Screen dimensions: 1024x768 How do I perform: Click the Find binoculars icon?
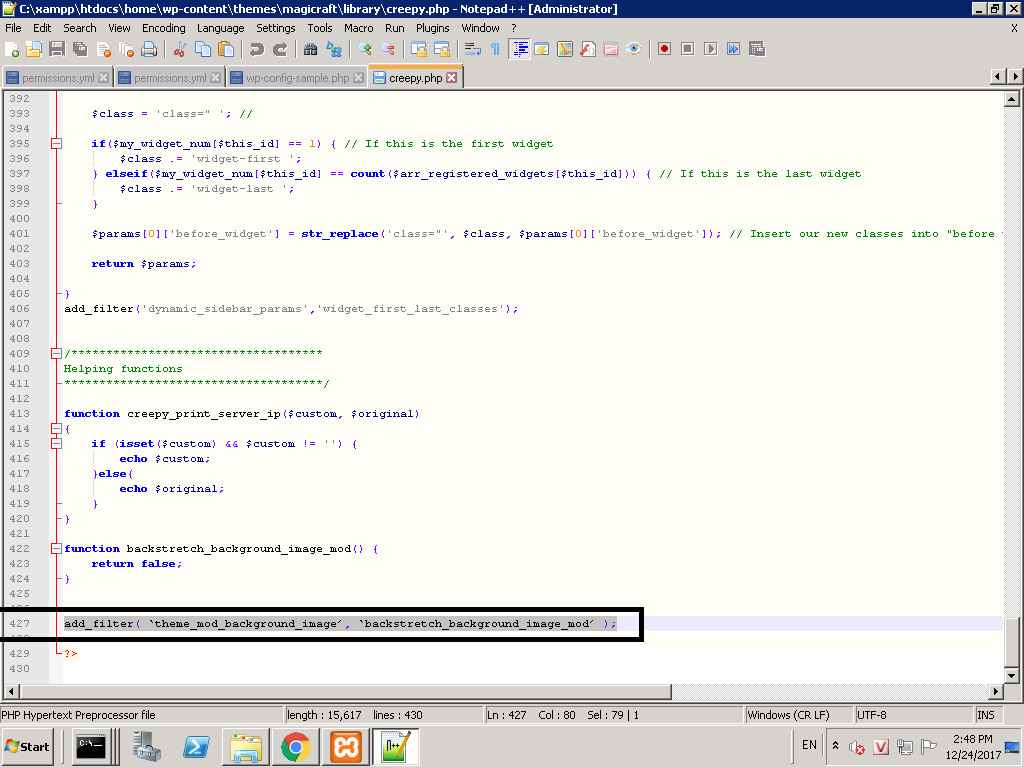point(310,49)
